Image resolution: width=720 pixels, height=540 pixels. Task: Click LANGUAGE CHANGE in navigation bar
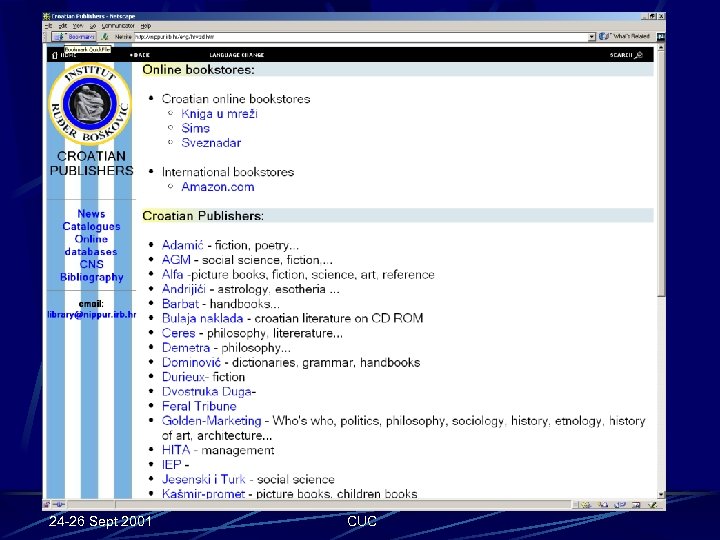point(236,55)
